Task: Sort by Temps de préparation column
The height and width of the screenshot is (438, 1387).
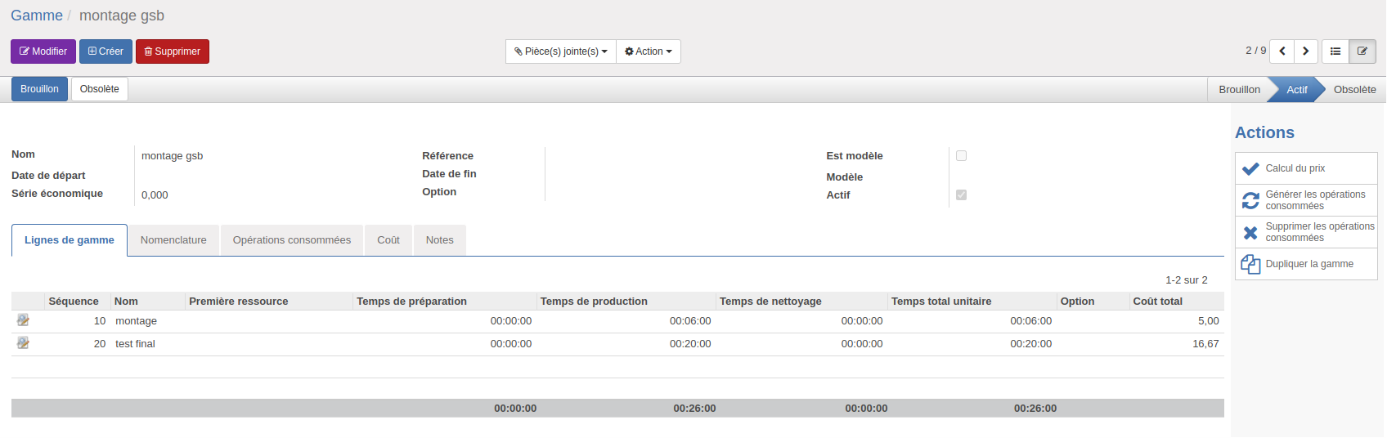Action: (444, 301)
